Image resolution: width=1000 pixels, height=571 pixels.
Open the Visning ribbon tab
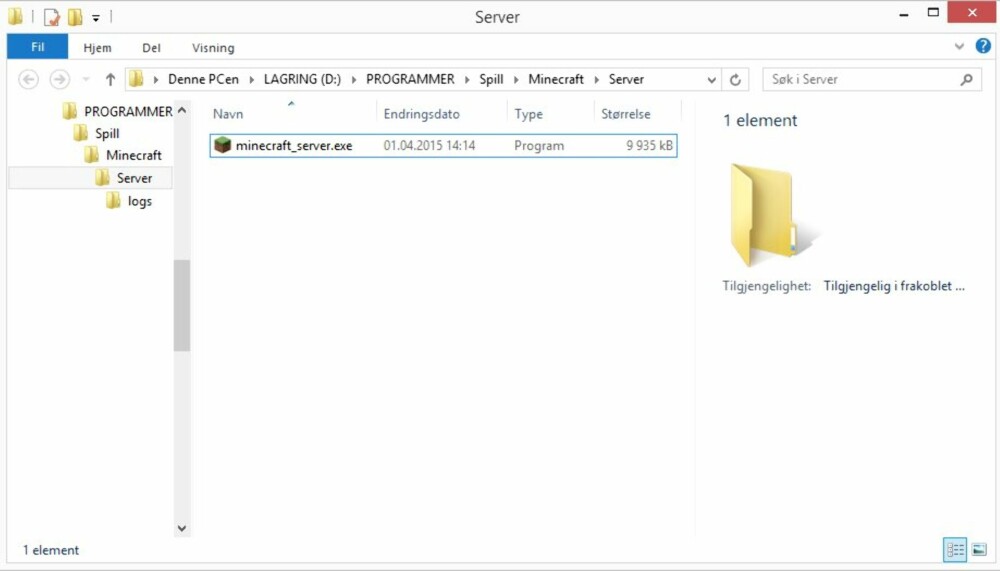click(x=213, y=47)
